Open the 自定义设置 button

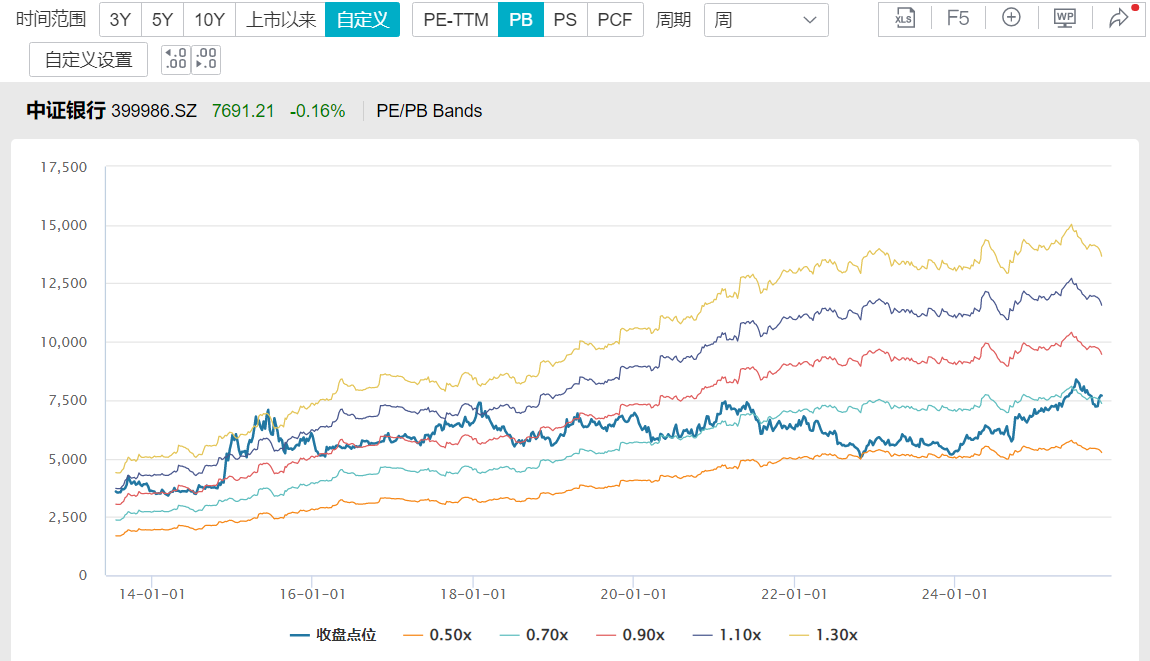click(x=88, y=60)
